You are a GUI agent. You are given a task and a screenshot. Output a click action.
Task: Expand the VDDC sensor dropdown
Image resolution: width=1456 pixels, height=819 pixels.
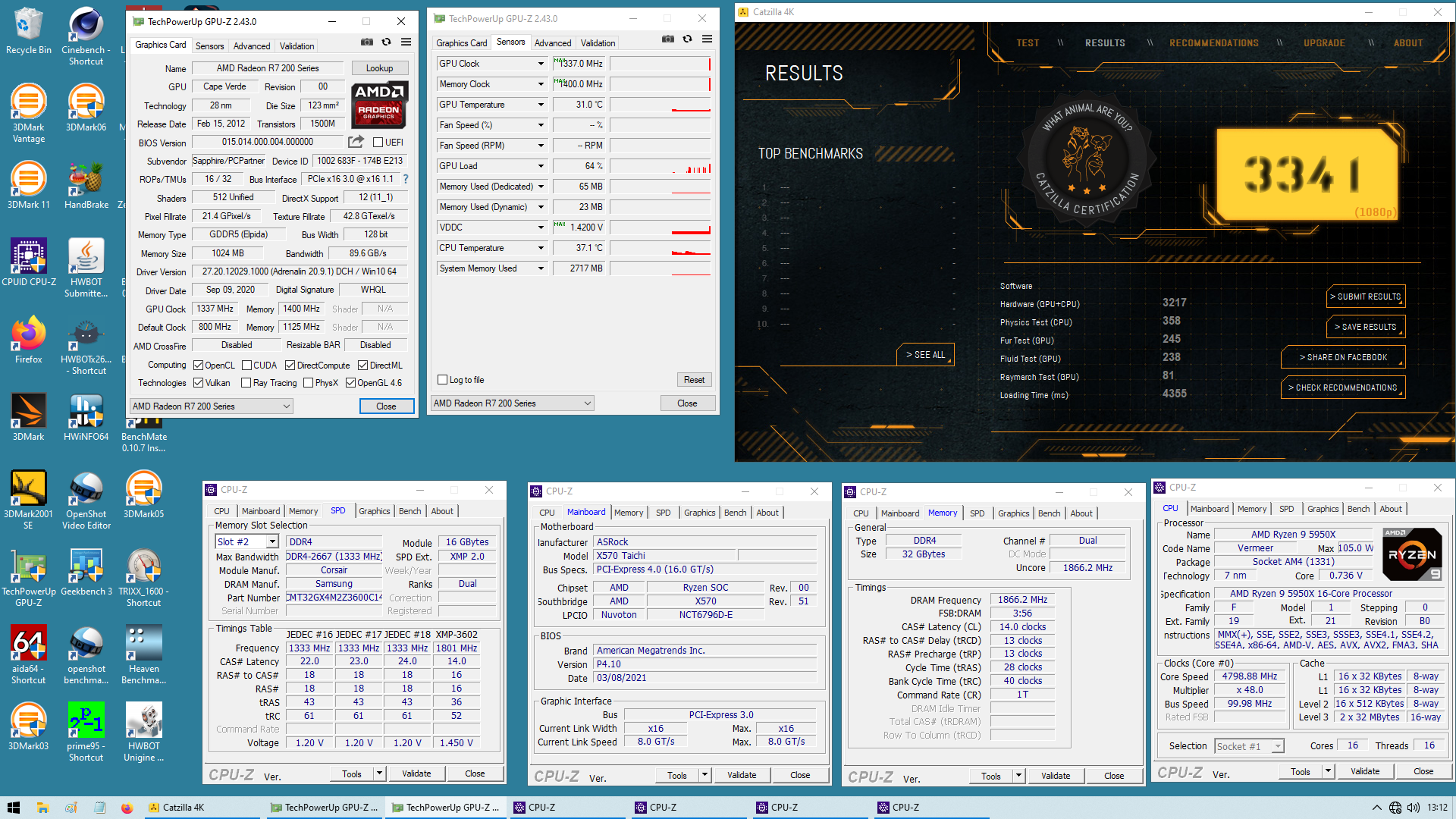tap(541, 227)
